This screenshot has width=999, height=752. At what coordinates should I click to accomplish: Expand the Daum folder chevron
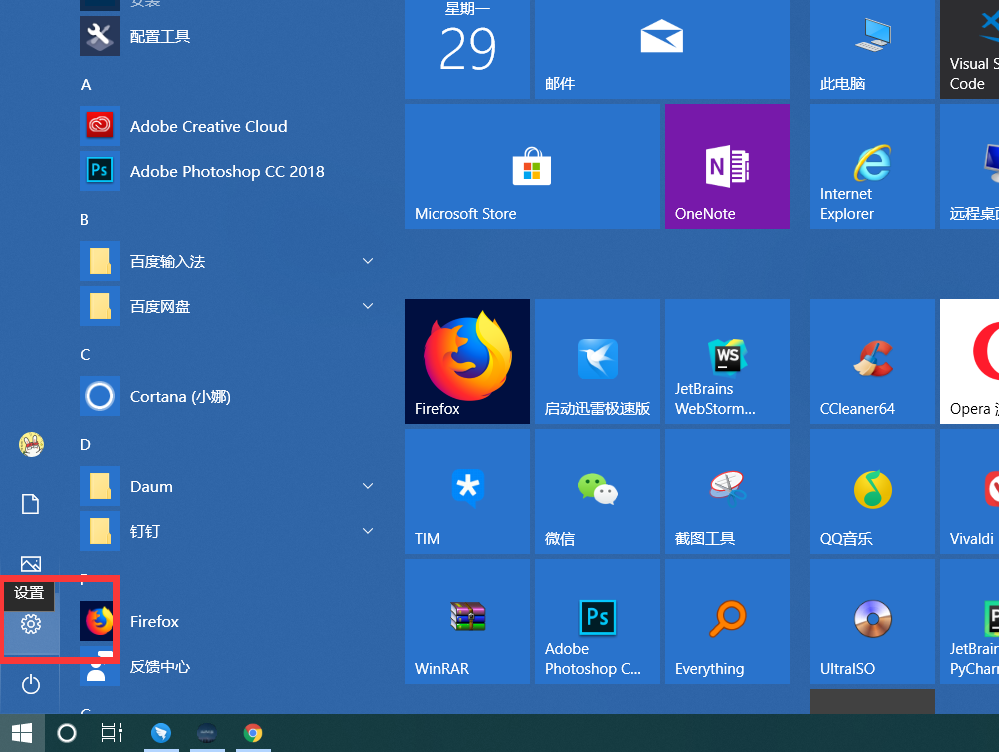[x=368, y=486]
